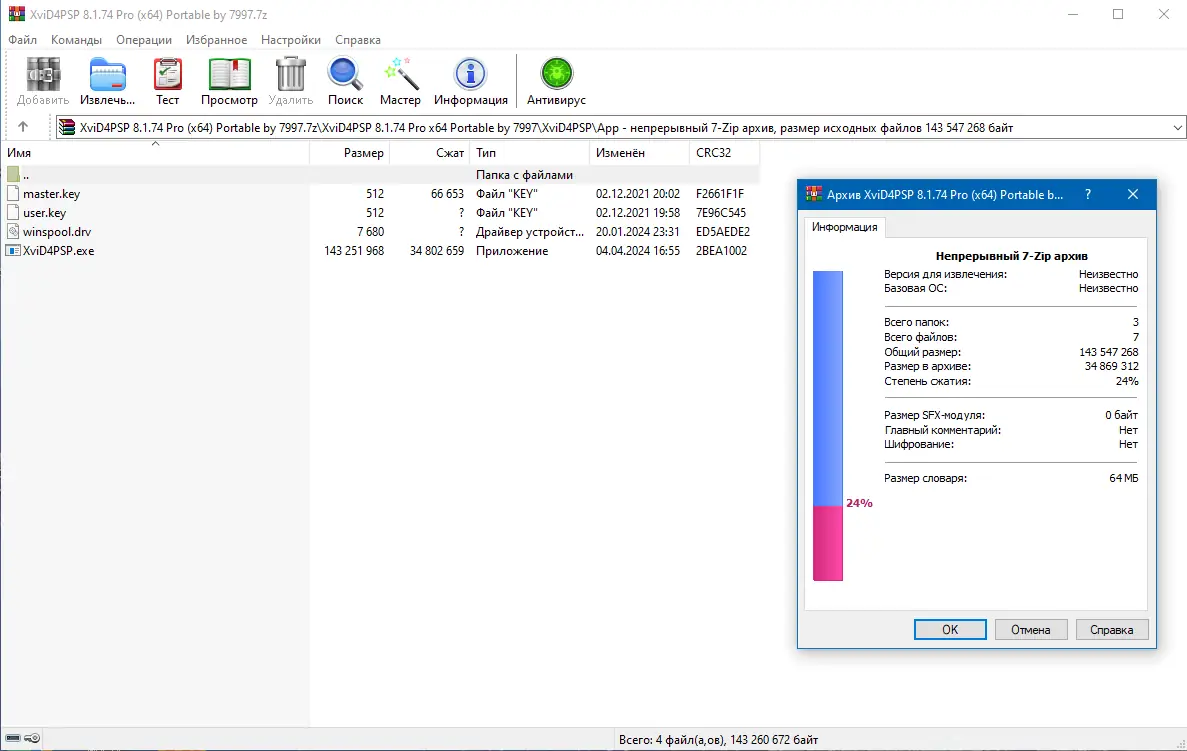
Task: Click 'Размер словаря' 64 МБ value
Action: pos(1123,478)
